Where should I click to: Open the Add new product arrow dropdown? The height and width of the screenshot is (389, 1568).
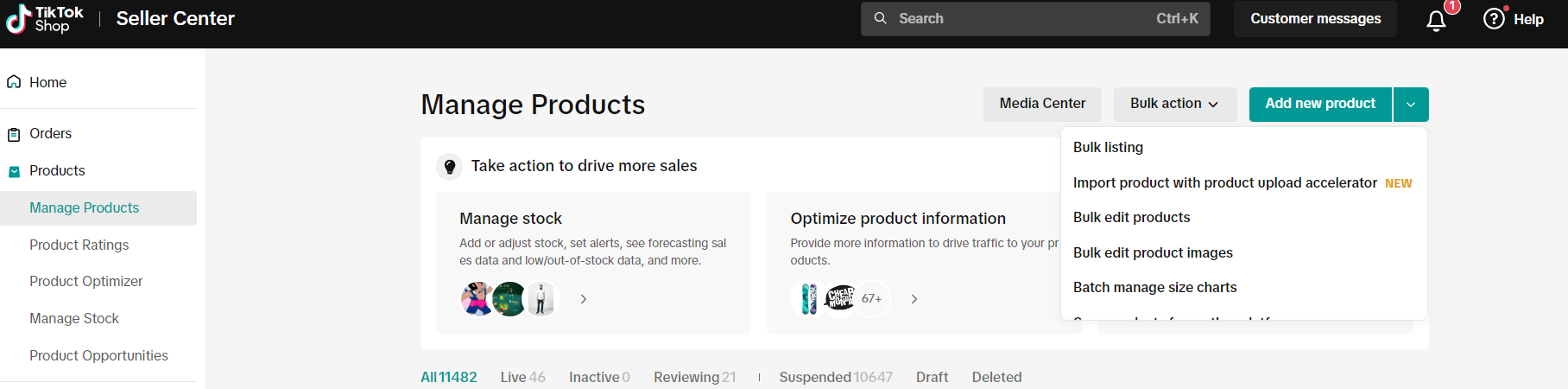1410,105
